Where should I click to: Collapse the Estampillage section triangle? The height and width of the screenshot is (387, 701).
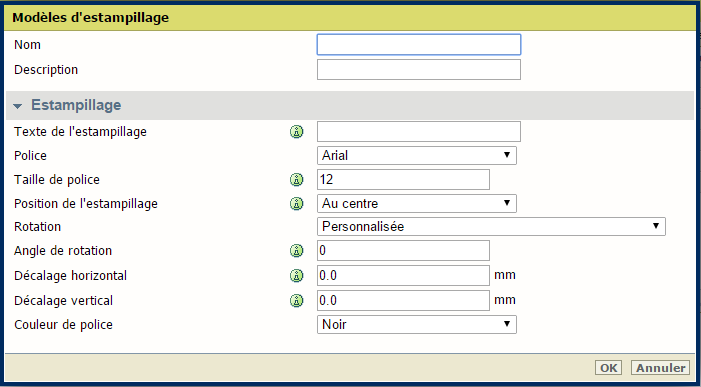point(17,106)
